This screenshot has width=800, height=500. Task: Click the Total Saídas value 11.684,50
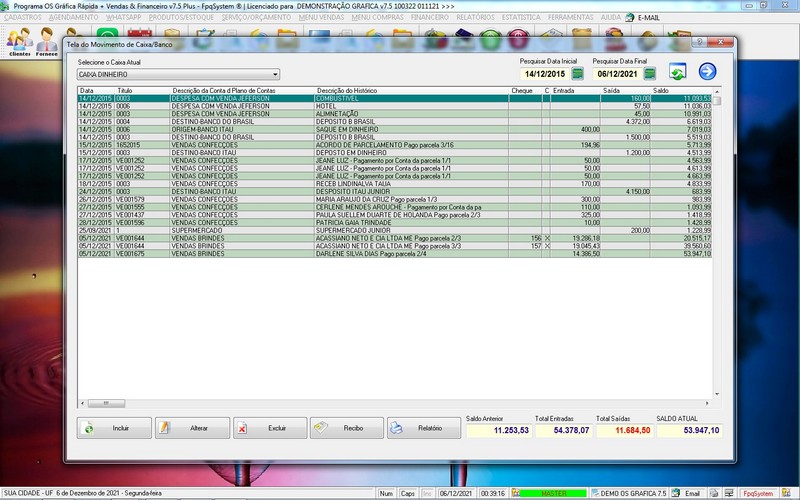pyautogui.click(x=624, y=431)
